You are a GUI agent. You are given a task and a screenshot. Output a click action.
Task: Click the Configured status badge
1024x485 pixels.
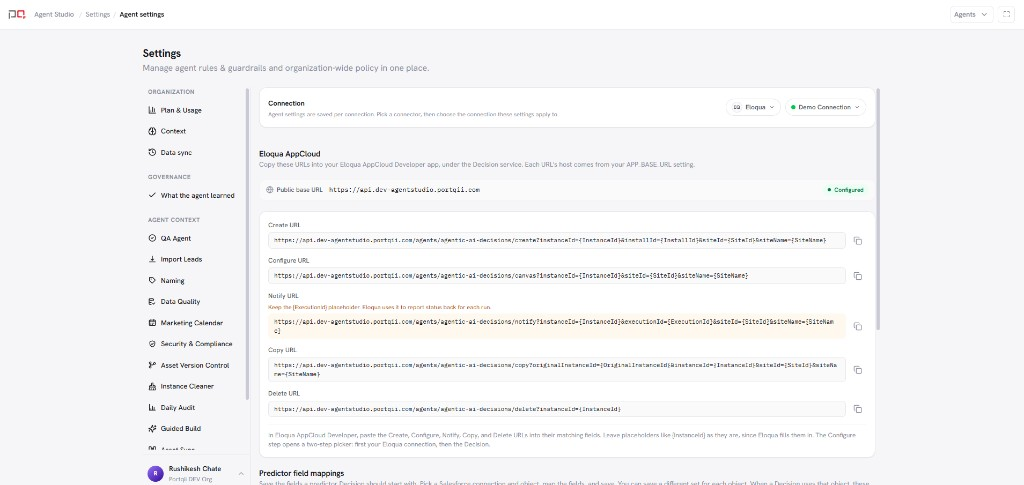[x=845, y=190]
